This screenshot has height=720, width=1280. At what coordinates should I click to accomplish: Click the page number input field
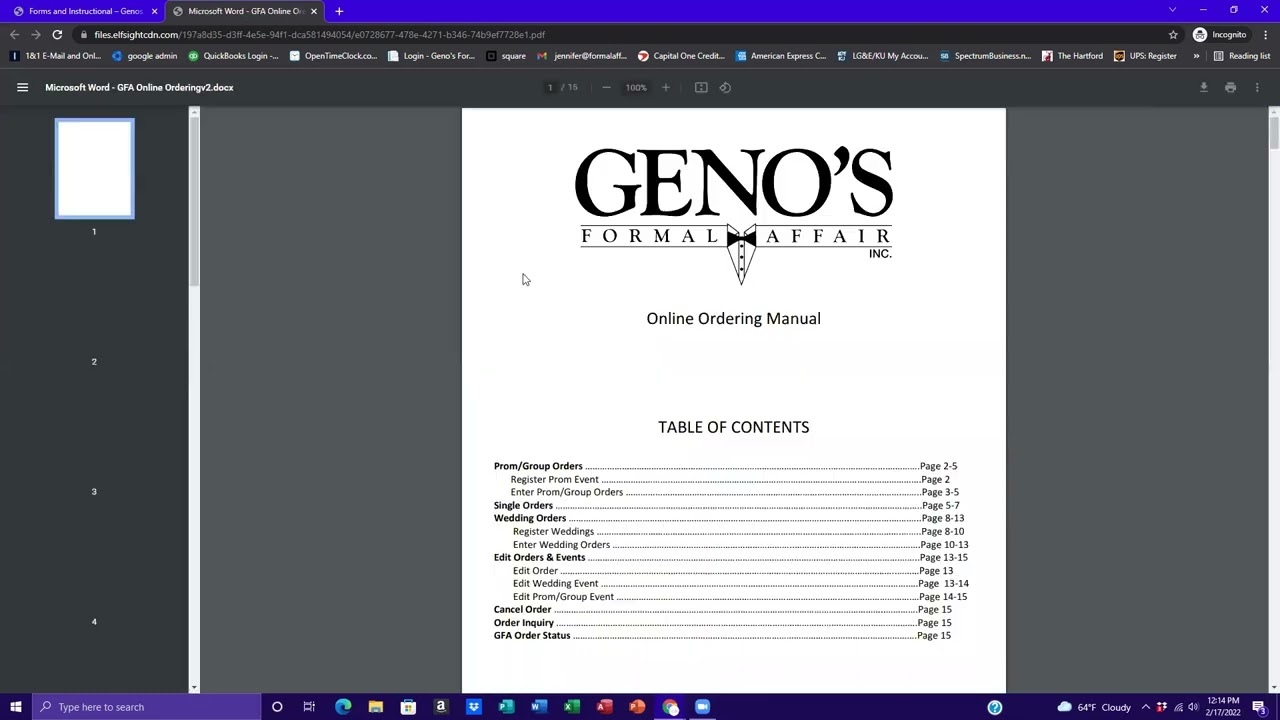pyautogui.click(x=550, y=87)
